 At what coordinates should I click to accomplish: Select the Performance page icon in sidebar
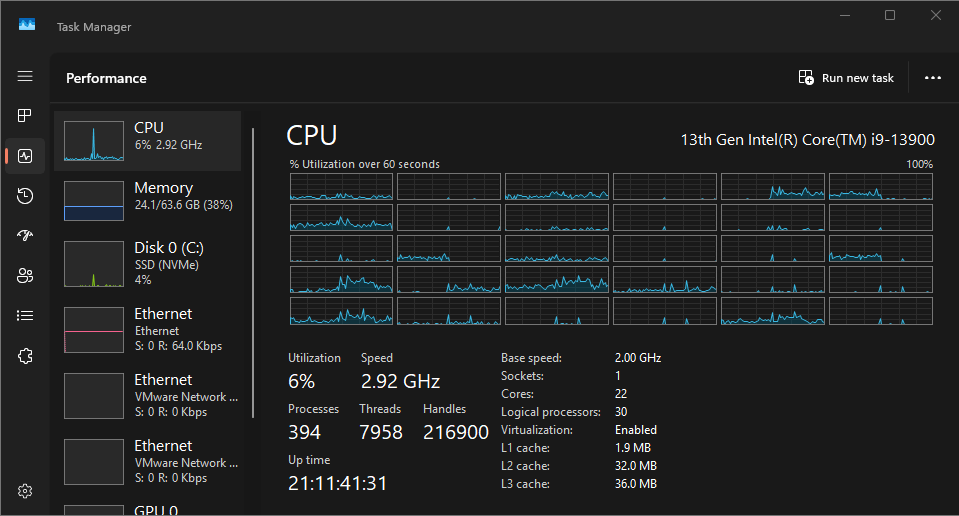[25, 156]
